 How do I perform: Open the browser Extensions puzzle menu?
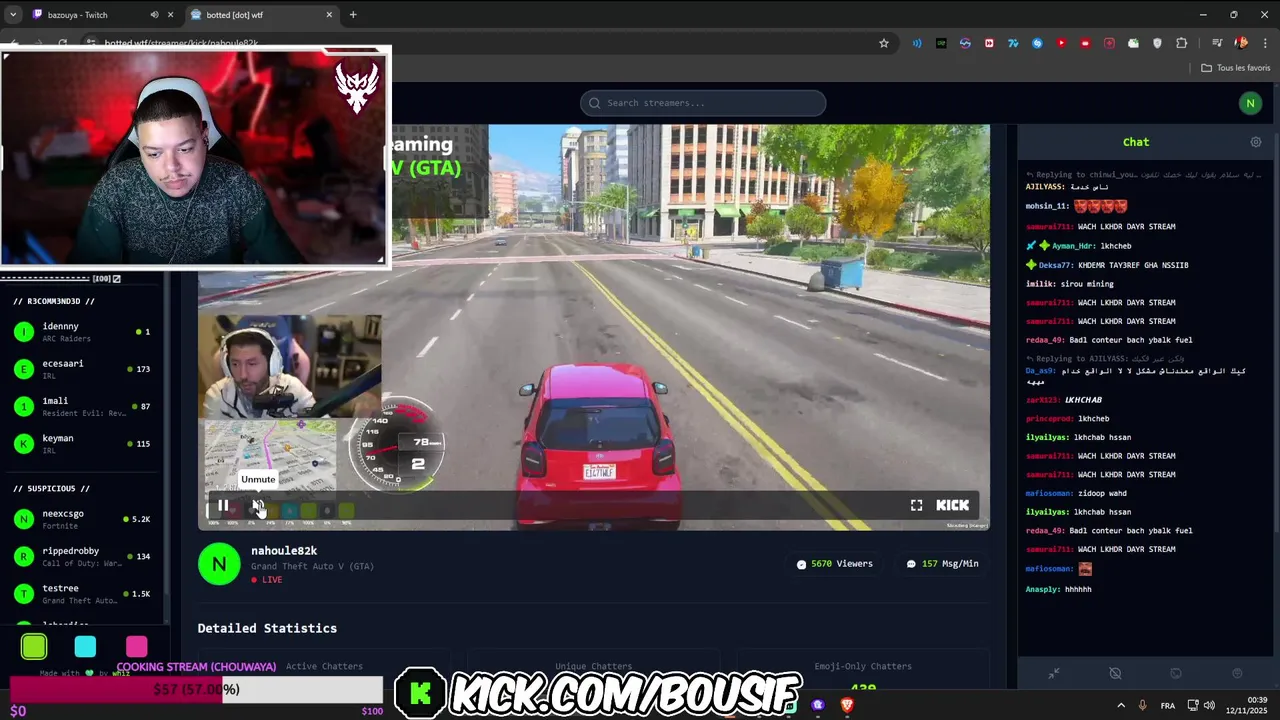click(x=1182, y=43)
